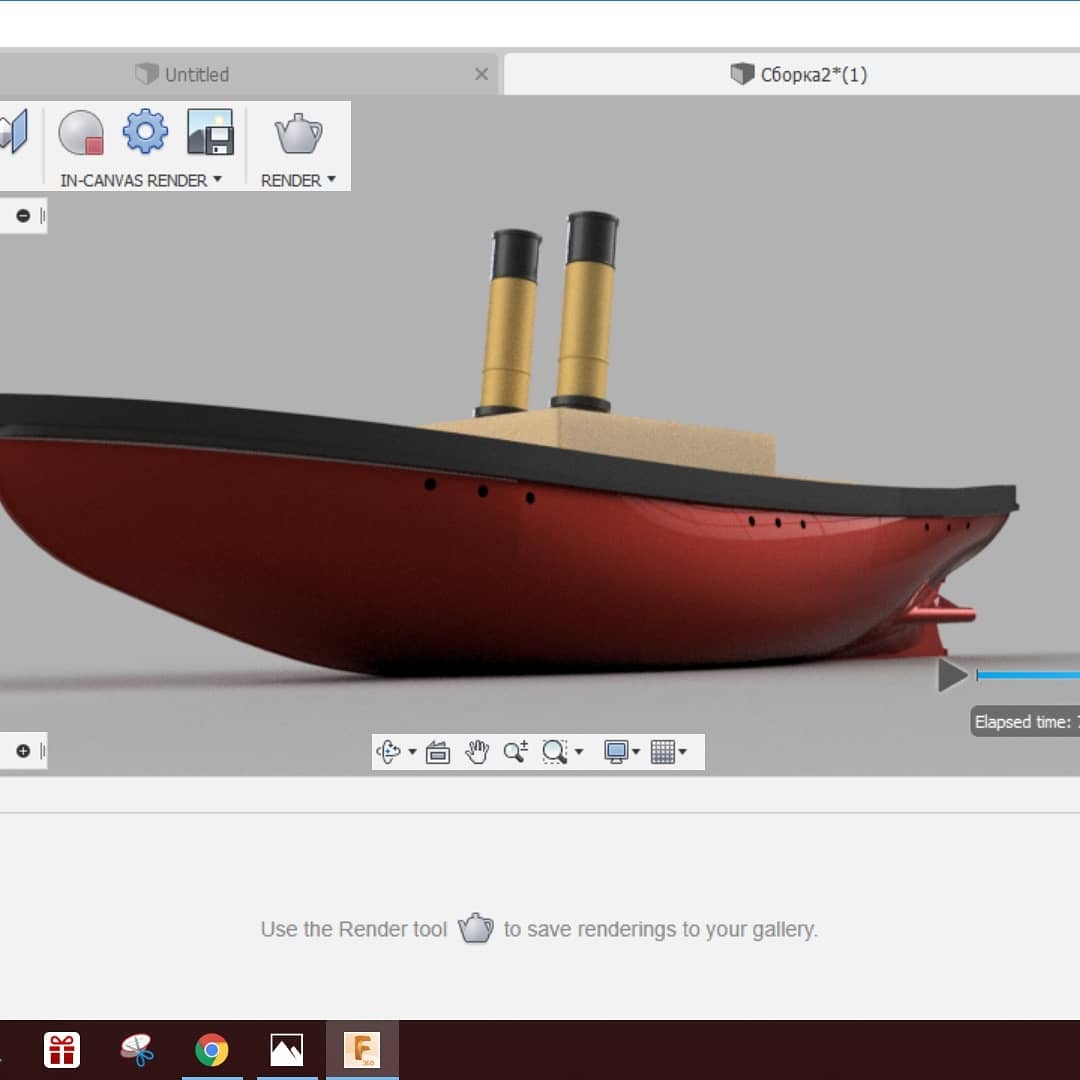The width and height of the screenshot is (1080, 1080).
Task: Select the Orbit navigation tool
Action: point(390,752)
